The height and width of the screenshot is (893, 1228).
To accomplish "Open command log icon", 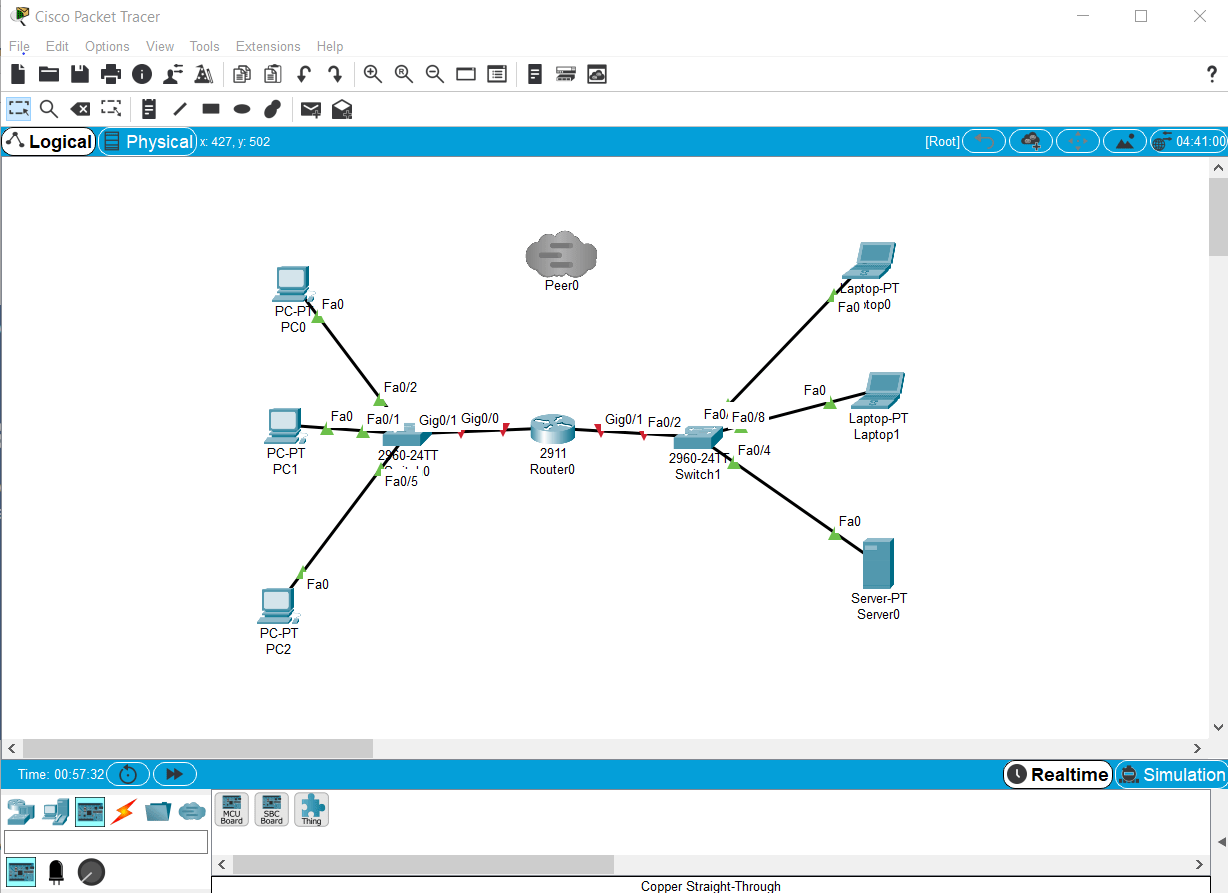I will coord(535,74).
